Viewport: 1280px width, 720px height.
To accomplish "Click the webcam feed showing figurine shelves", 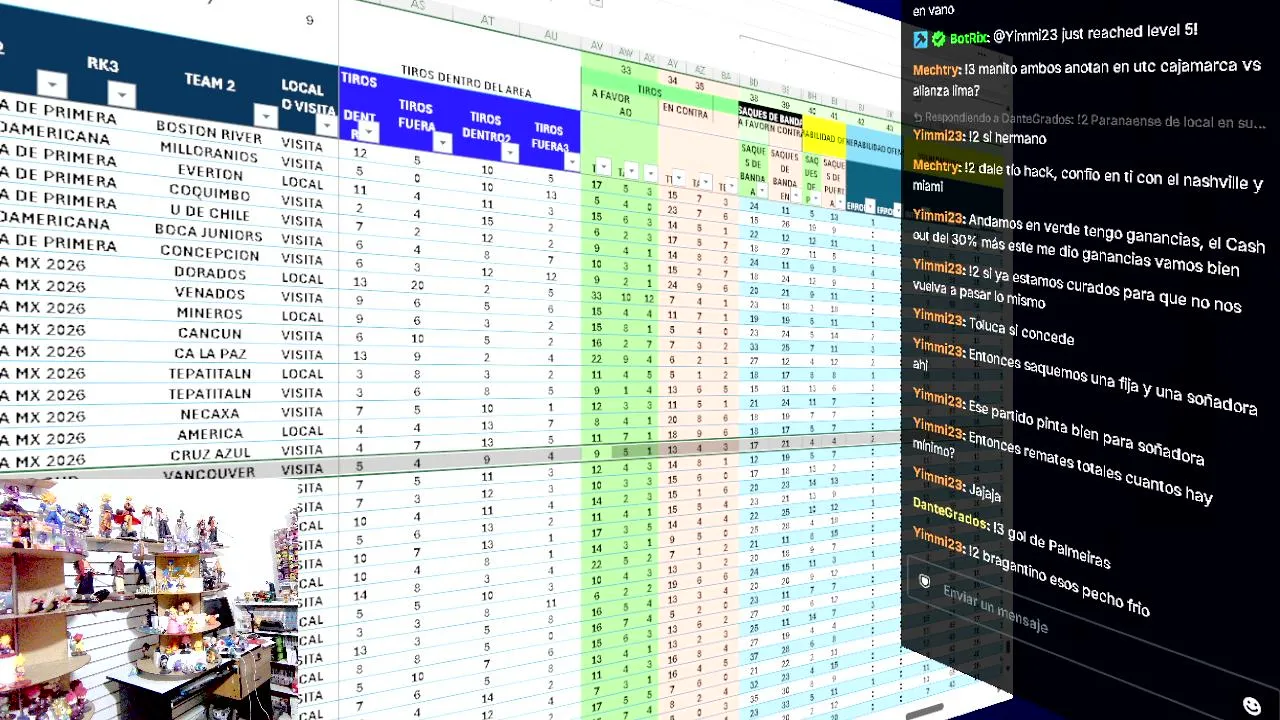I will 150,599.
